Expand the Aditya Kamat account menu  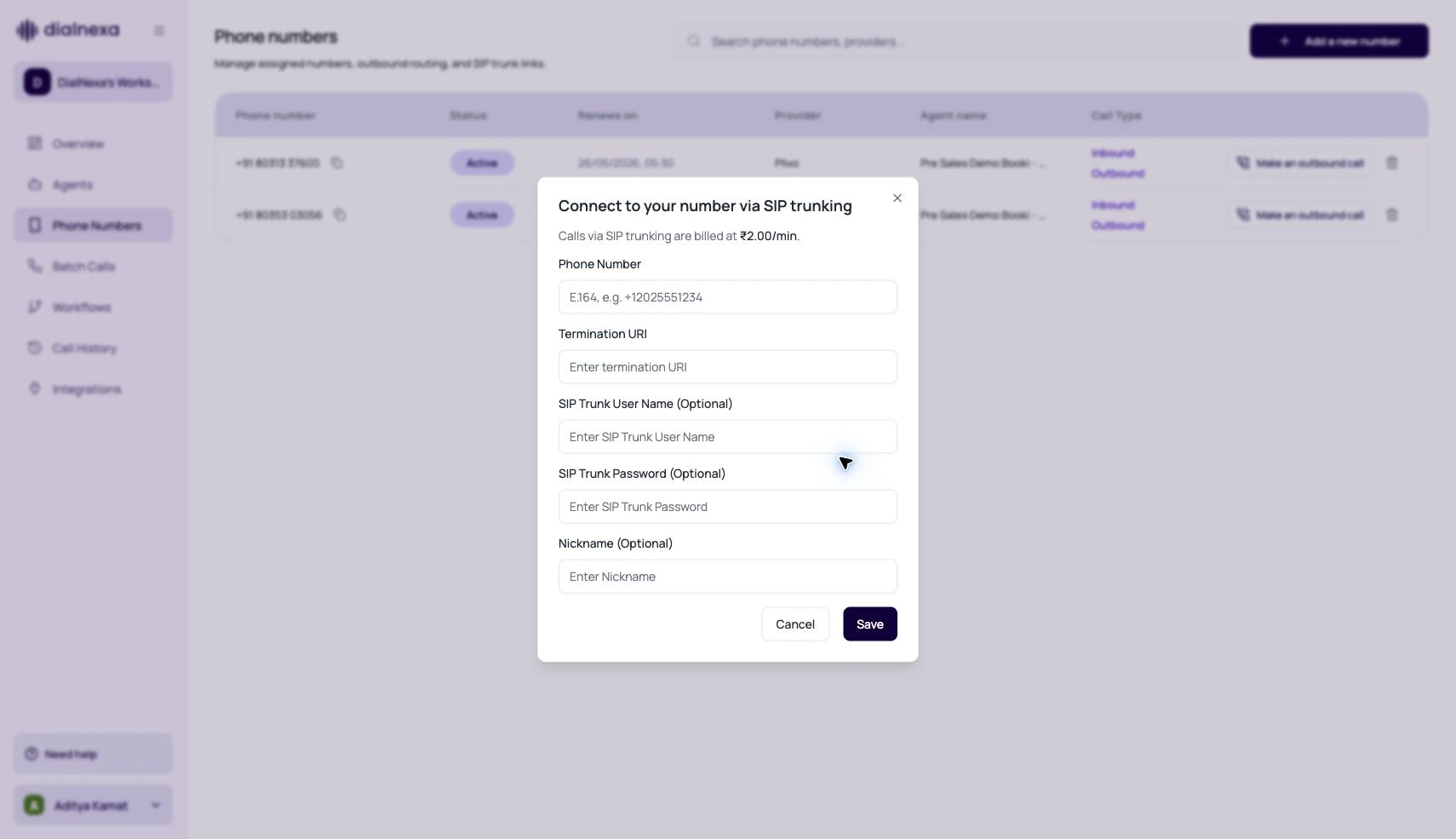94,805
